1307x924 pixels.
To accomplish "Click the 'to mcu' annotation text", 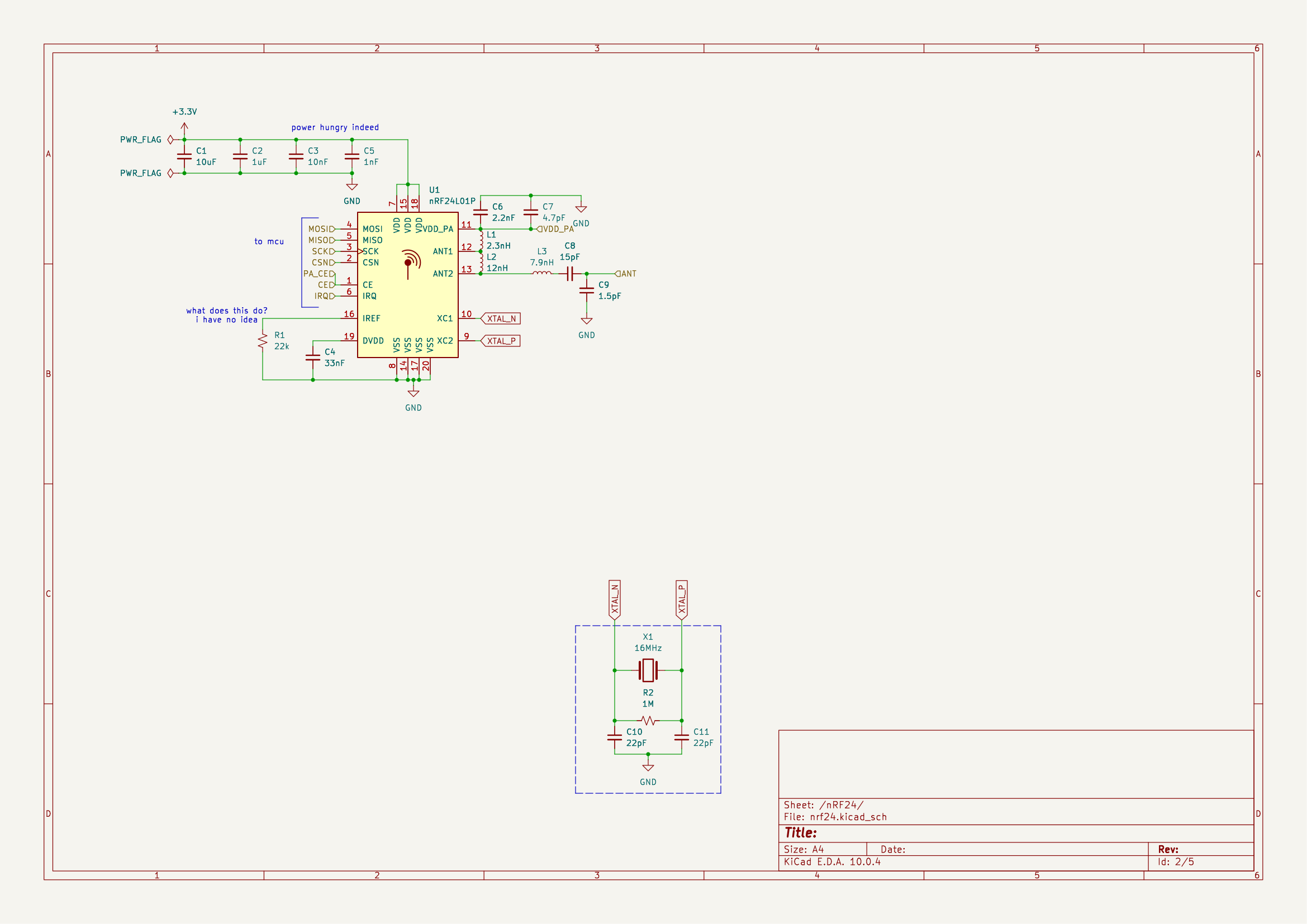I will point(269,241).
